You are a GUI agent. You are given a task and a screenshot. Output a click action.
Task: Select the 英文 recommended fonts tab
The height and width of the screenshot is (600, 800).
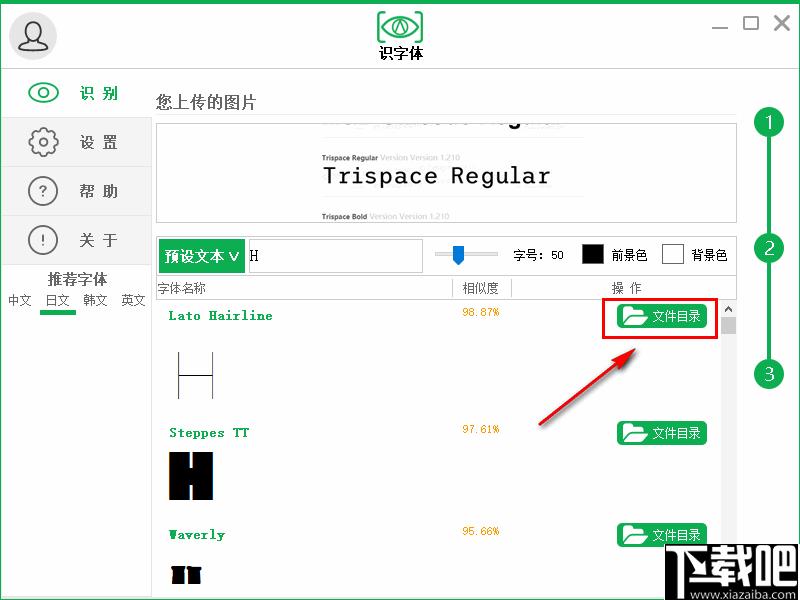pyautogui.click(x=133, y=300)
